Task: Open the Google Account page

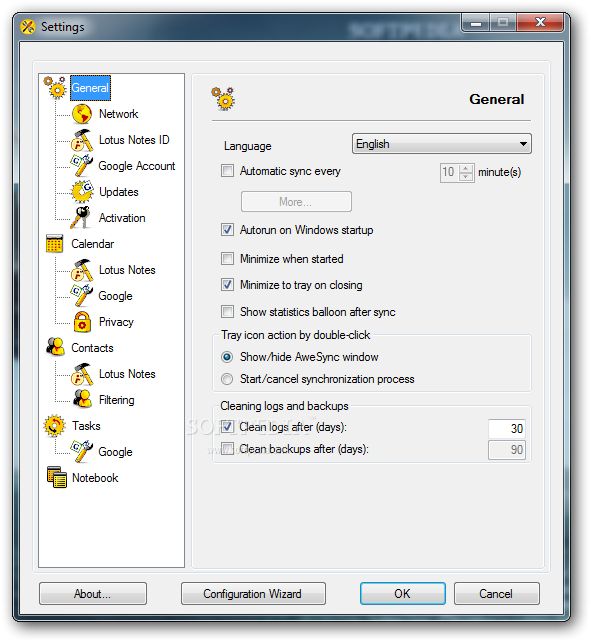Action: 137,166
